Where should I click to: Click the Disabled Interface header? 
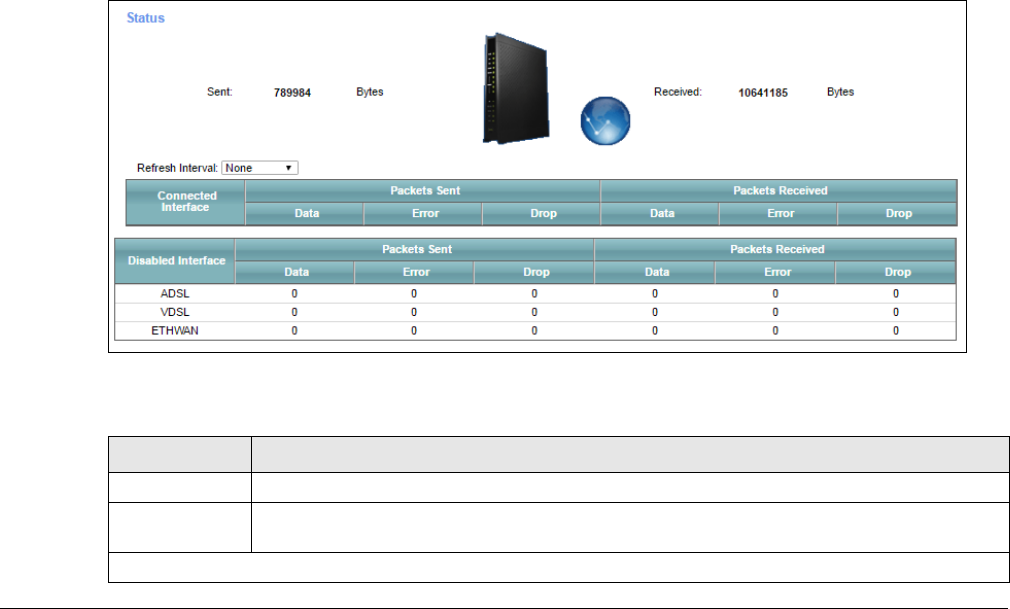(x=175, y=261)
